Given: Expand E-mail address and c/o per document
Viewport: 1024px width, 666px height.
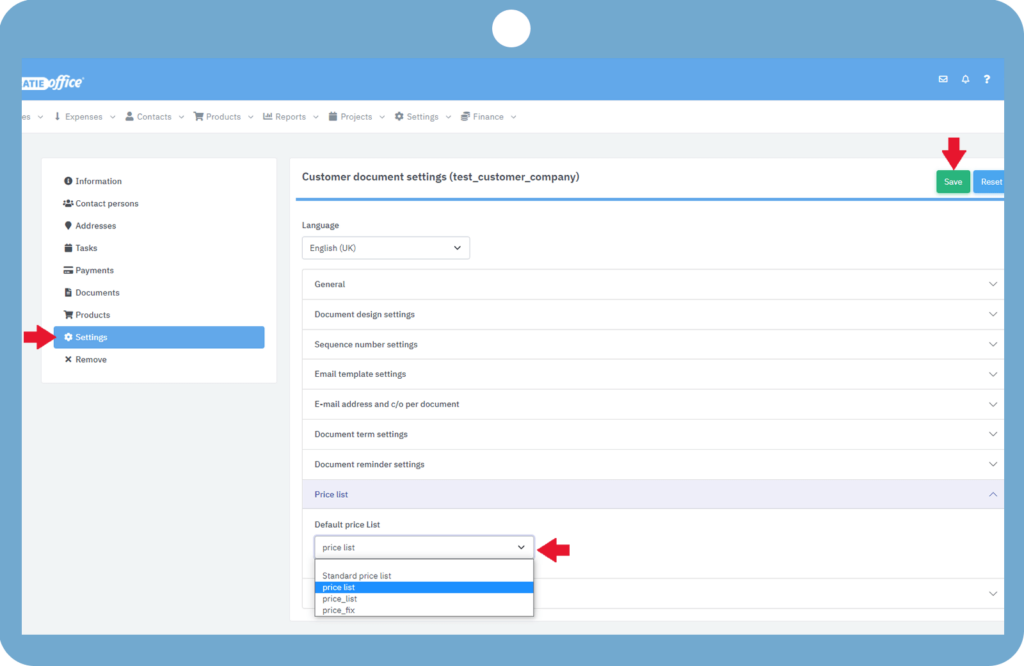Looking at the screenshot, I should [652, 404].
